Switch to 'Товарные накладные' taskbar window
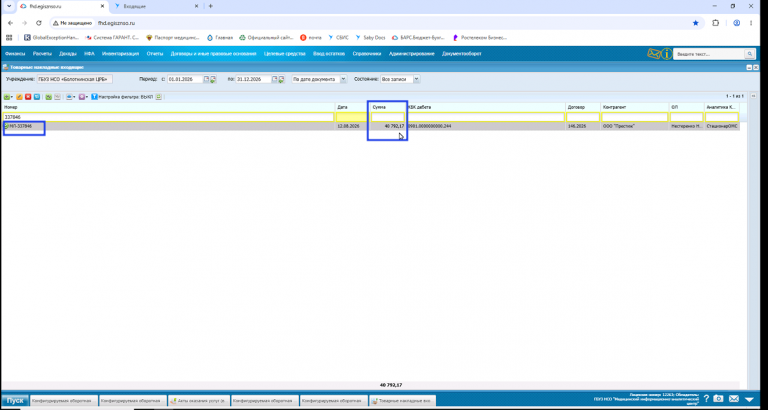Screen dimensions: 768x410 point(402,400)
